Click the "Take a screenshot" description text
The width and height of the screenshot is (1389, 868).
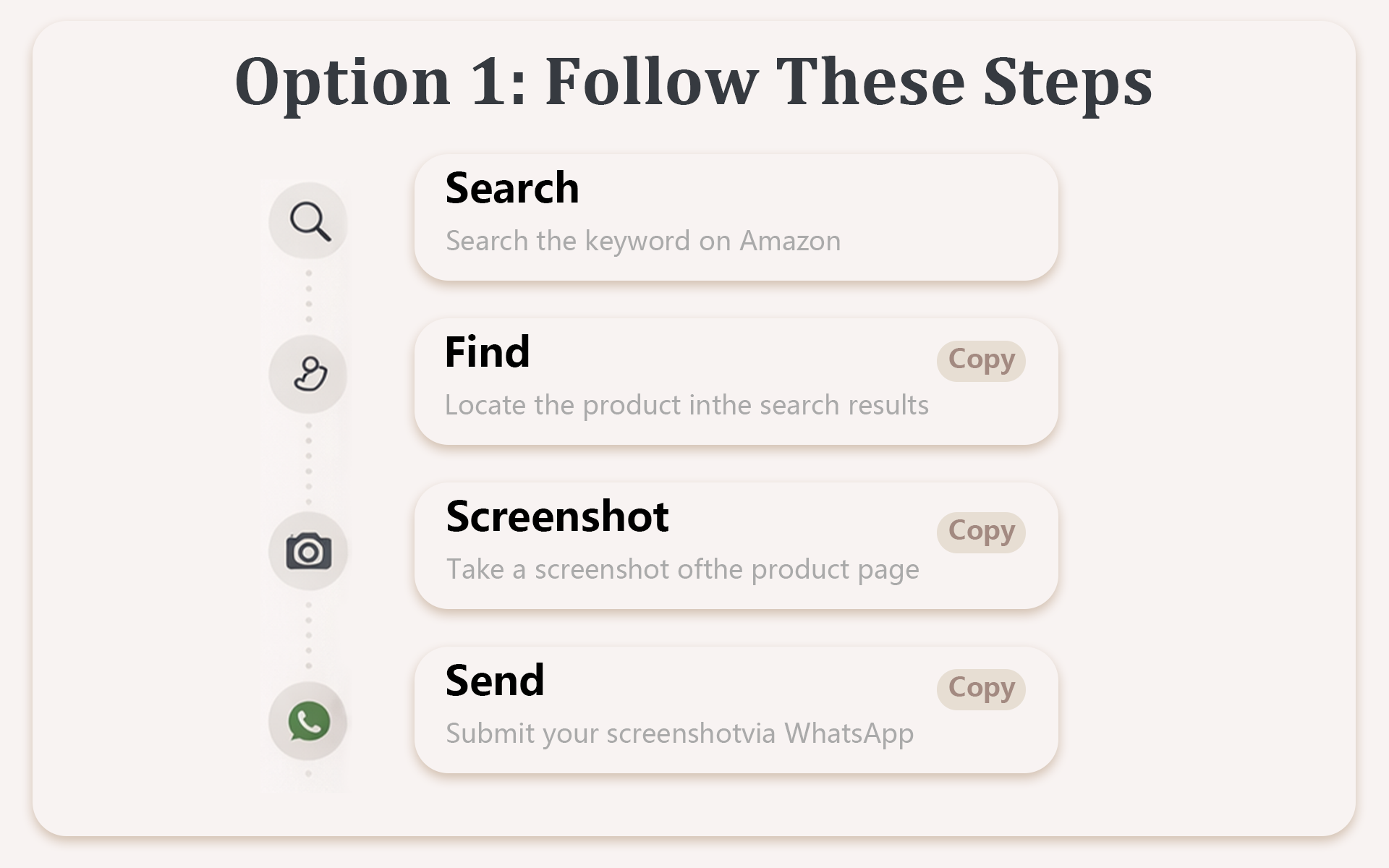pos(681,569)
